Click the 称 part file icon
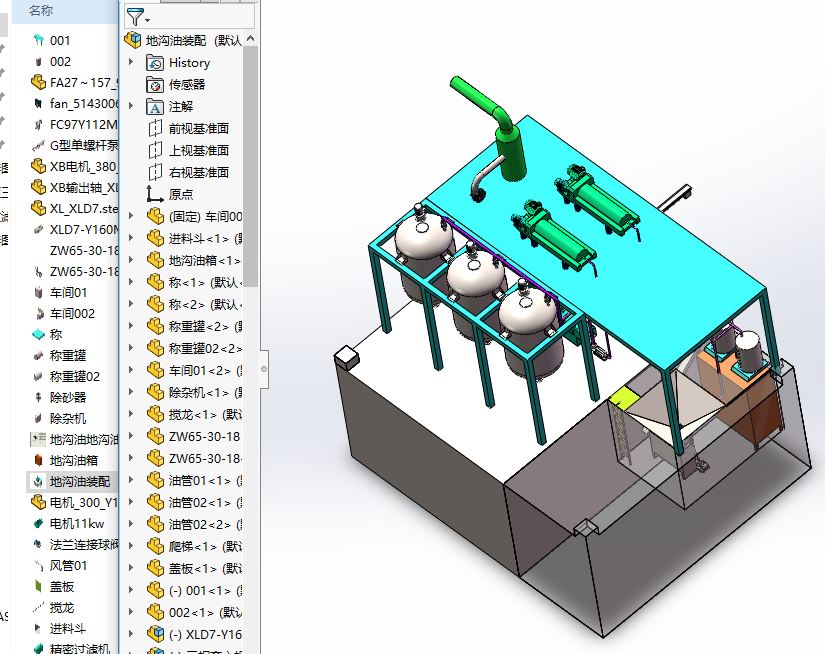Screen dimensions: 825x654 [x=38, y=334]
